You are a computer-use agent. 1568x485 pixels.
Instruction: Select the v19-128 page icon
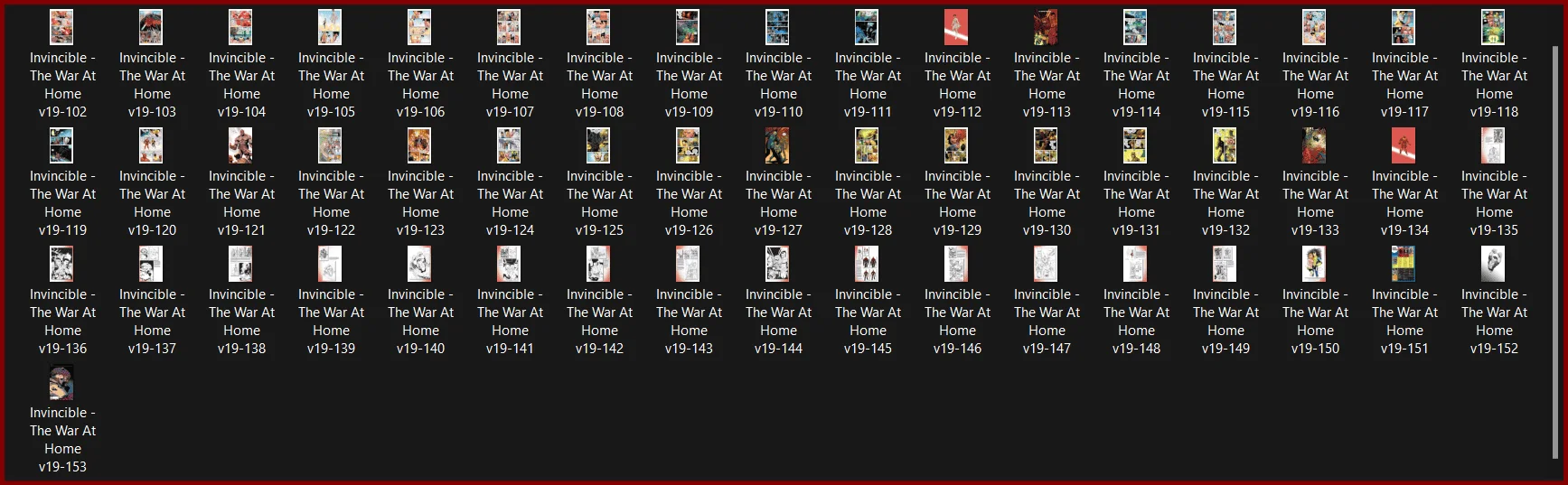867,145
